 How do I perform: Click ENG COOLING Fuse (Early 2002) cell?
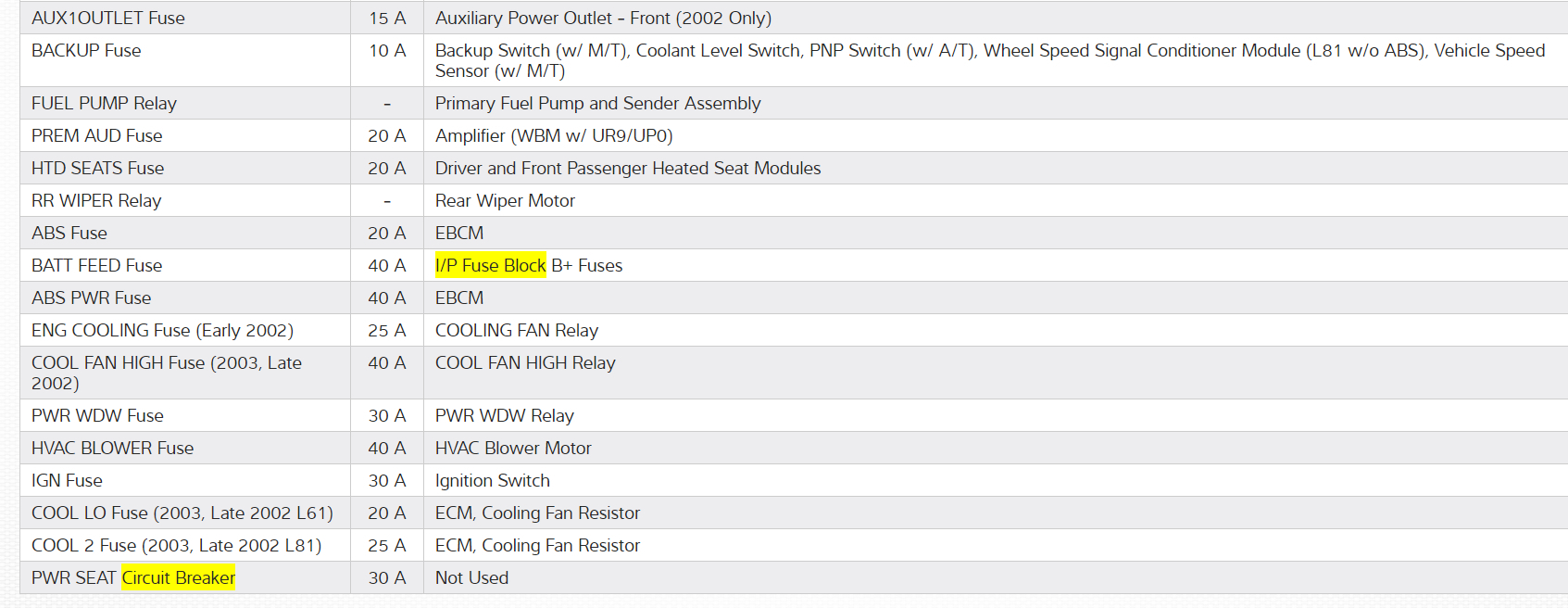162,331
